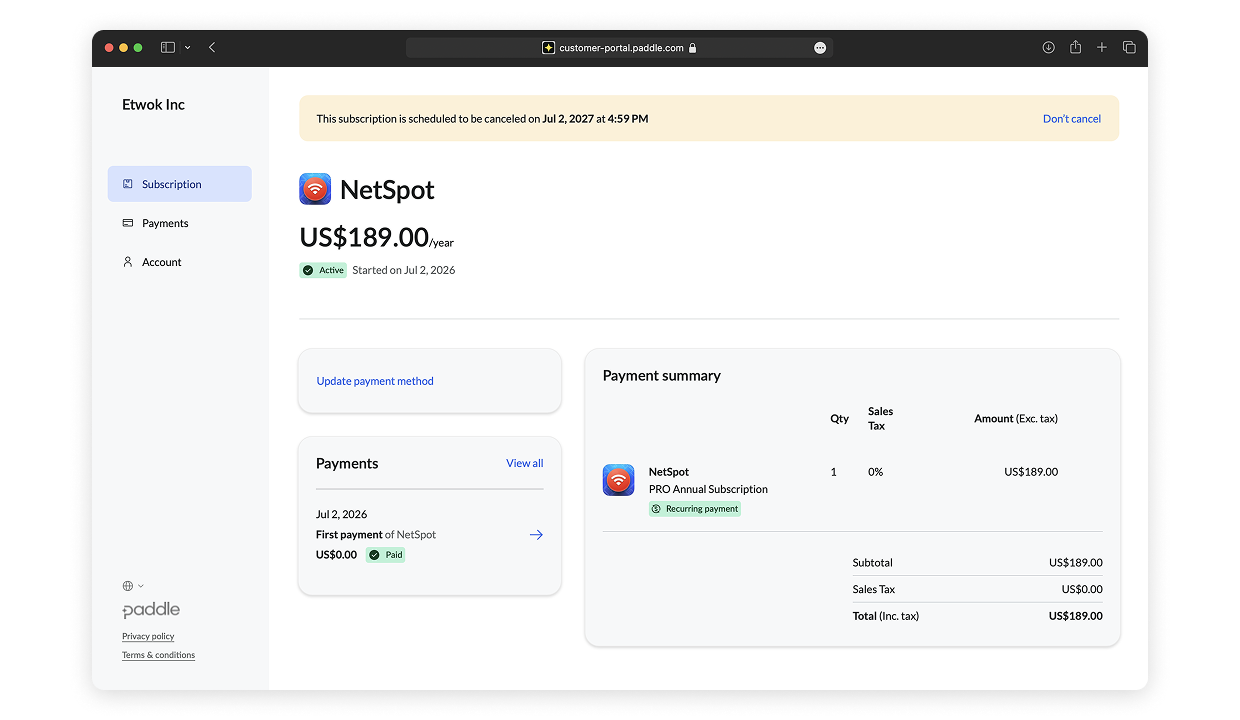Click 'First payment of NetSpot' text
The height and width of the screenshot is (720, 1240).
click(x=376, y=535)
